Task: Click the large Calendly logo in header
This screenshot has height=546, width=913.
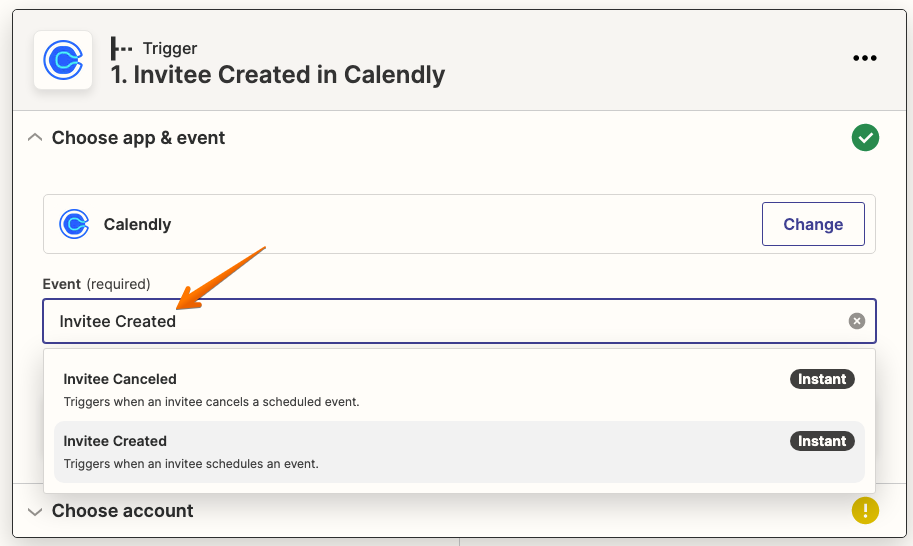Action: click(x=63, y=60)
